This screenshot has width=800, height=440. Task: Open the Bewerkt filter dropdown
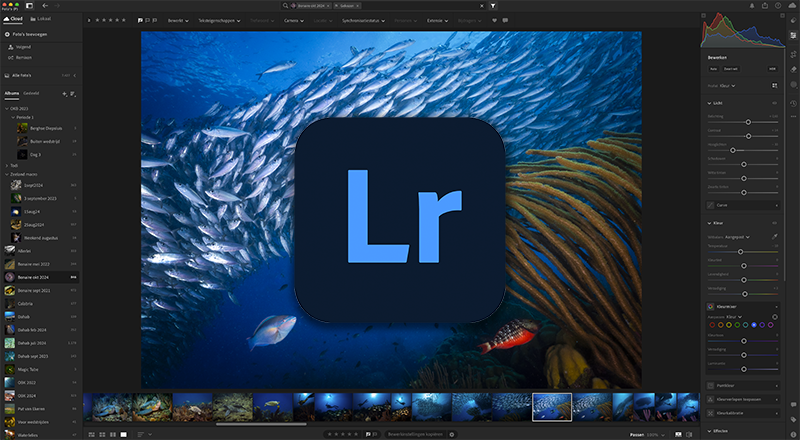[178, 20]
